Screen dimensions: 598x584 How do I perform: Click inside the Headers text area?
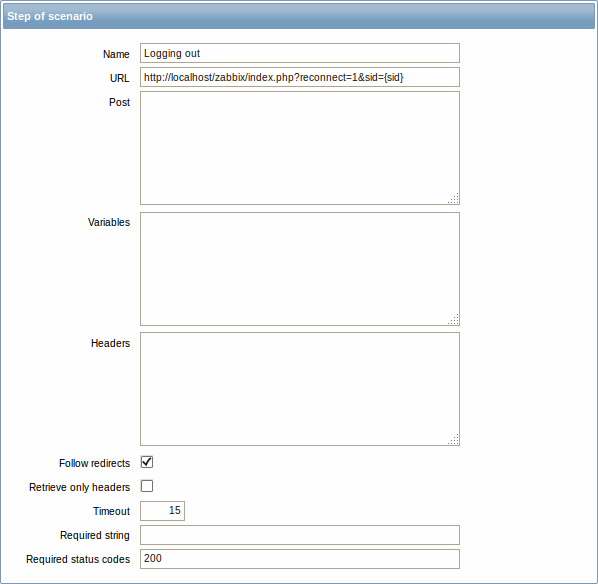[x=300, y=389]
